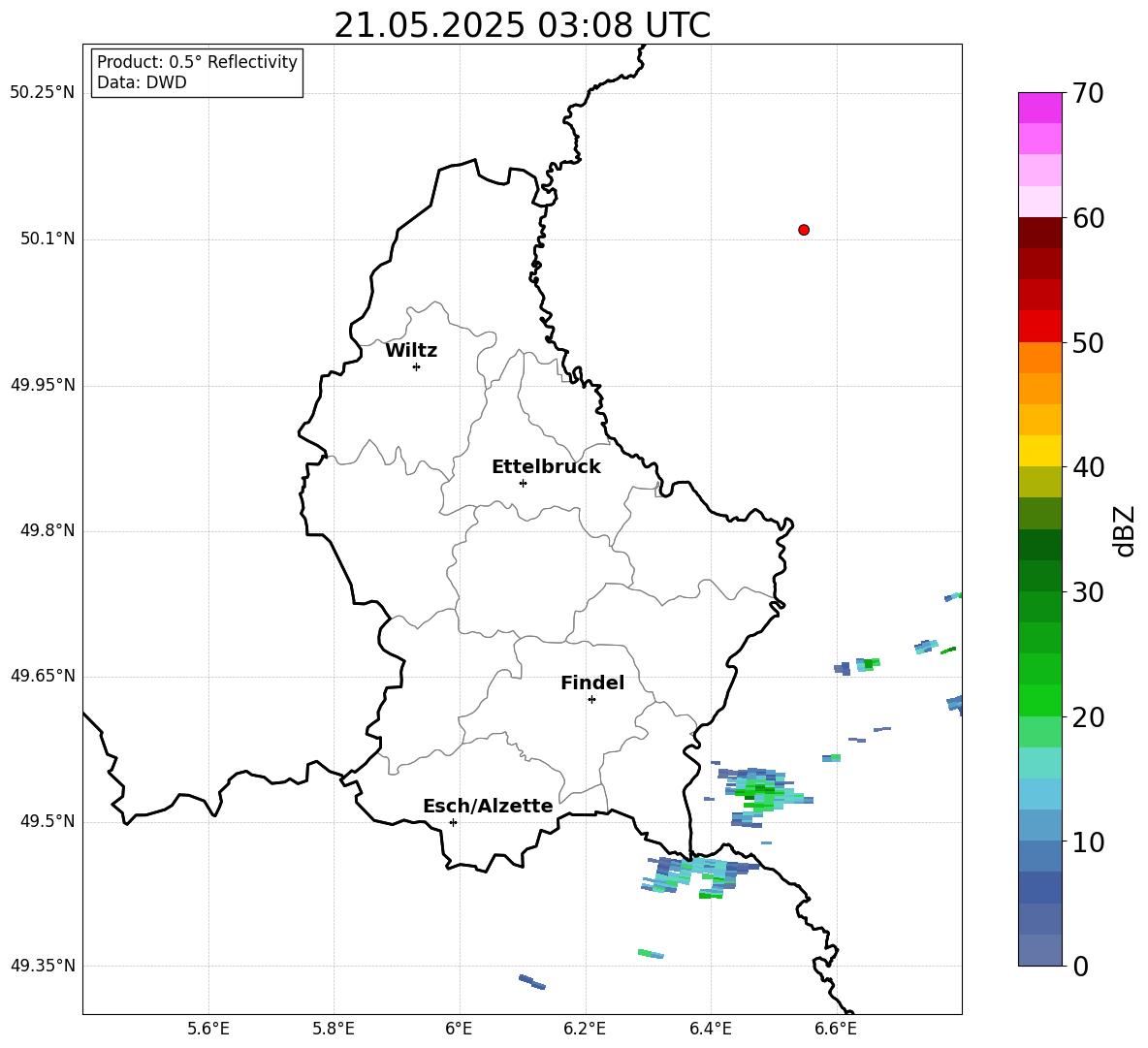The width and height of the screenshot is (1148, 1048).
Task: Click the orange colorbar segment below 50
Action: coord(1039,358)
